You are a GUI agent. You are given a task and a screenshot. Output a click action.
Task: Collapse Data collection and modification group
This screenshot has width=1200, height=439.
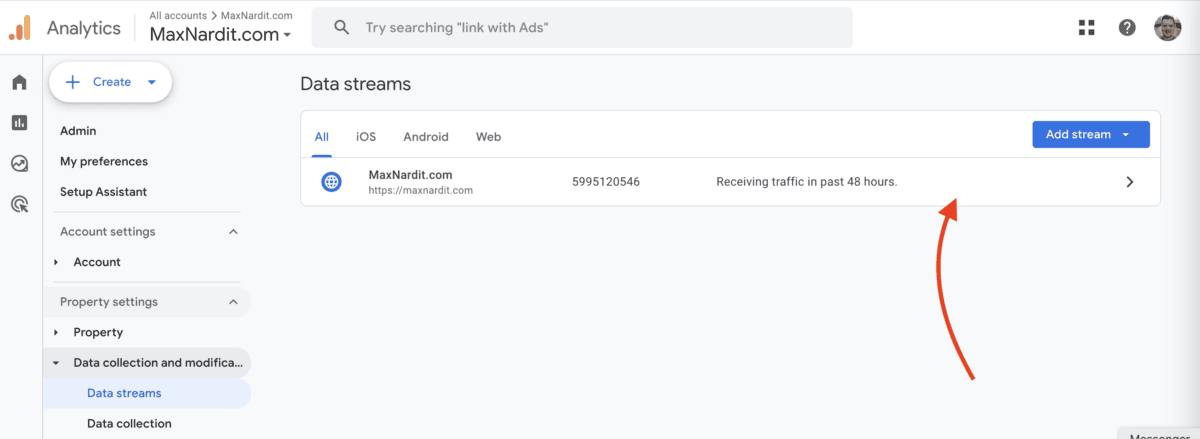click(56, 363)
